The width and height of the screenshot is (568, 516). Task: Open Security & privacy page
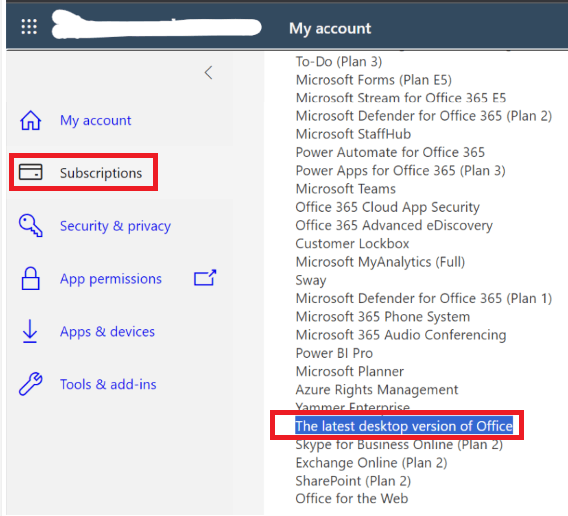[115, 226]
